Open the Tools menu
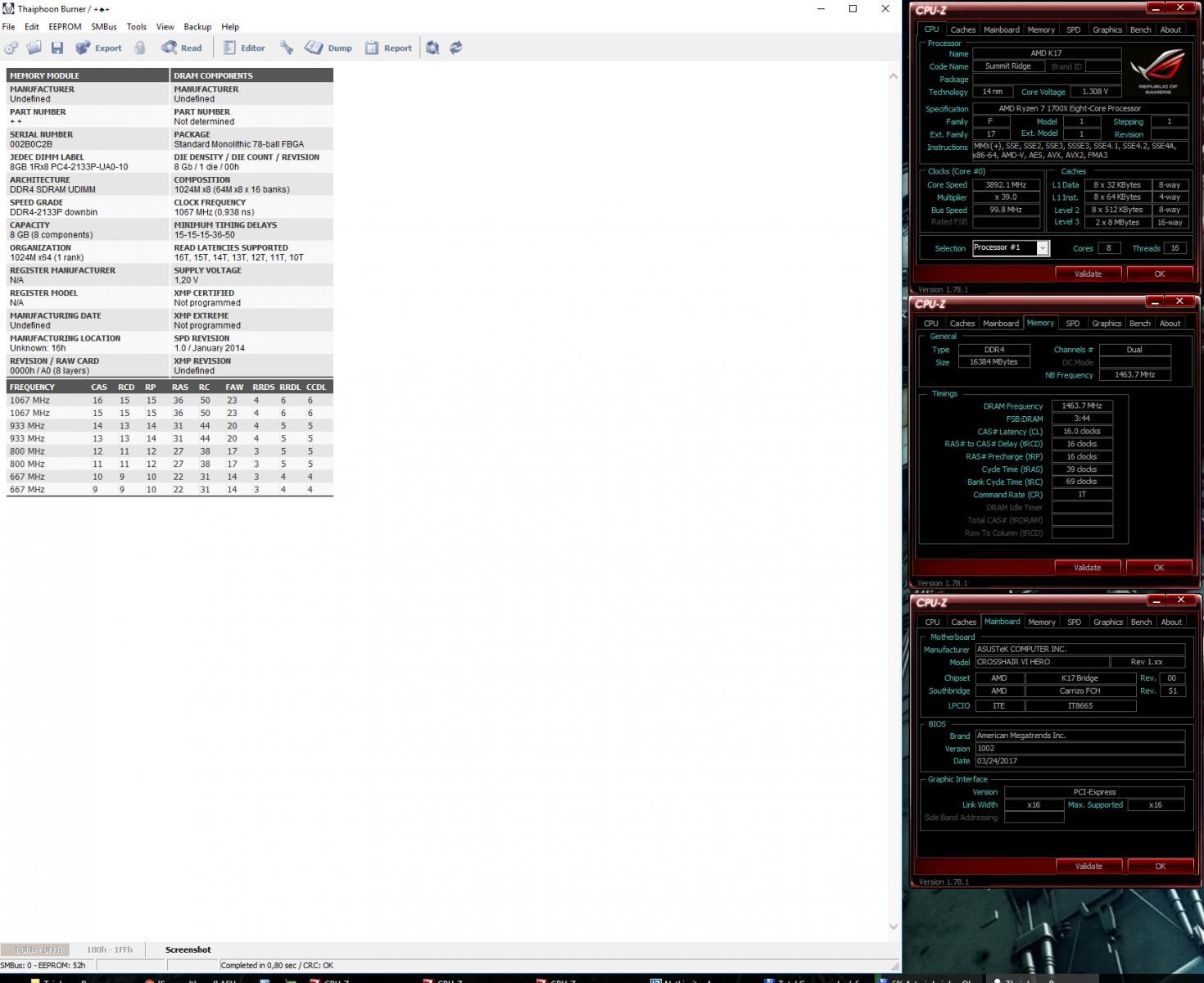 pyautogui.click(x=137, y=27)
